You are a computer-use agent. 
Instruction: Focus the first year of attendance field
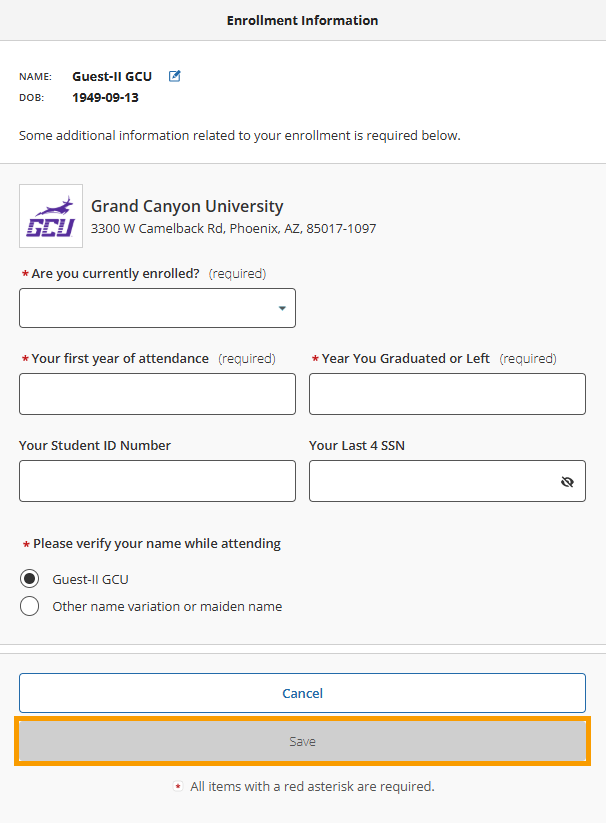pos(157,394)
